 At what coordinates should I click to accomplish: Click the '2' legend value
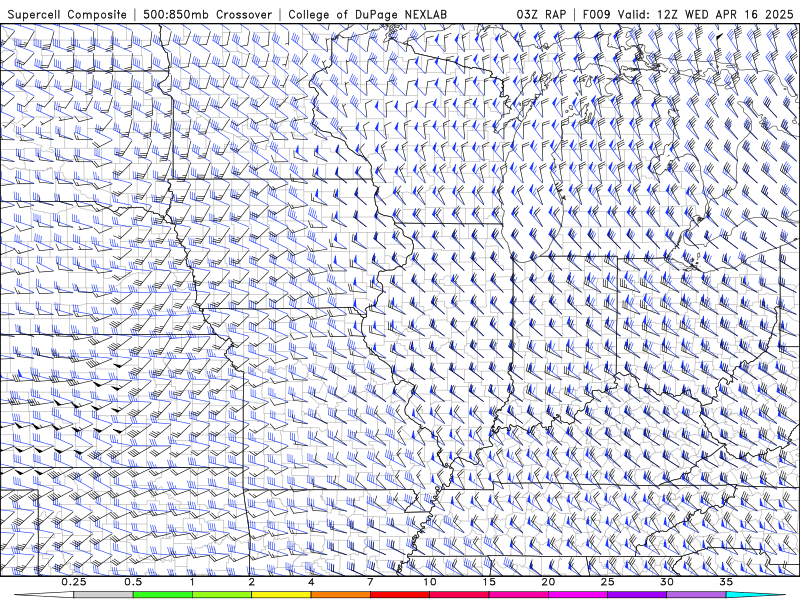coord(252,582)
